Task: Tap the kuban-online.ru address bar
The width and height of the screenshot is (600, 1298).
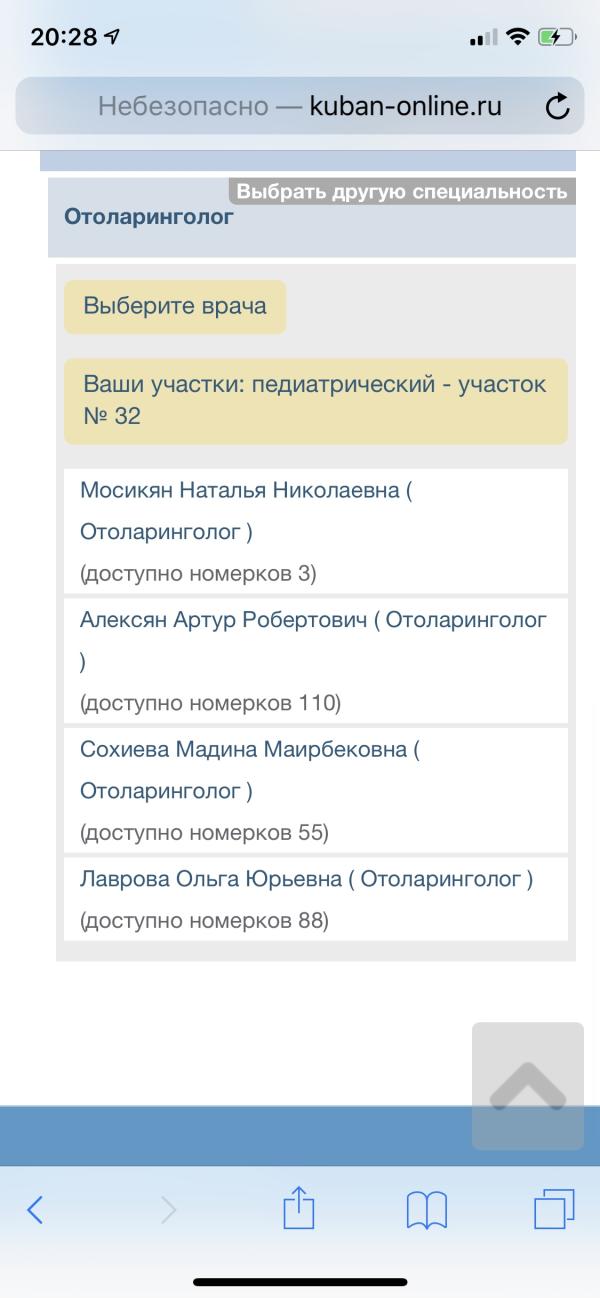Action: (x=300, y=106)
